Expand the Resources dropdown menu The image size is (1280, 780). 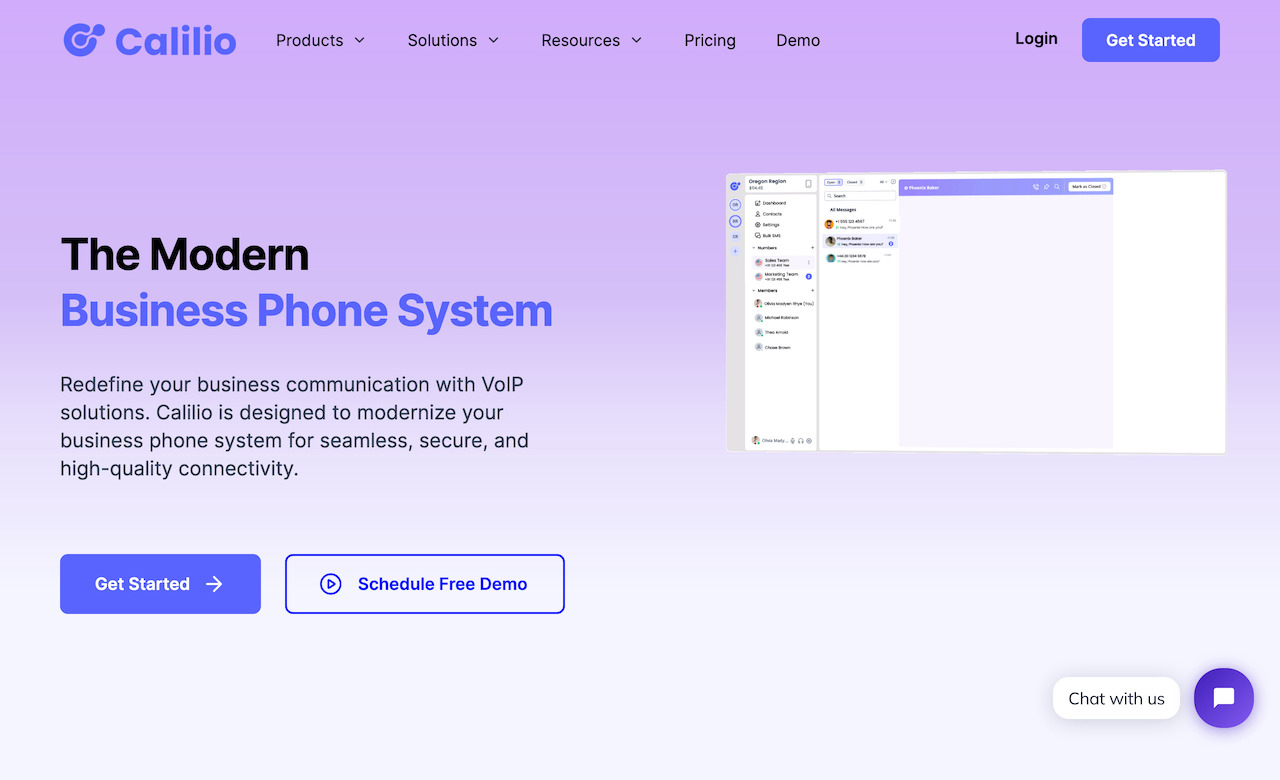point(590,40)
